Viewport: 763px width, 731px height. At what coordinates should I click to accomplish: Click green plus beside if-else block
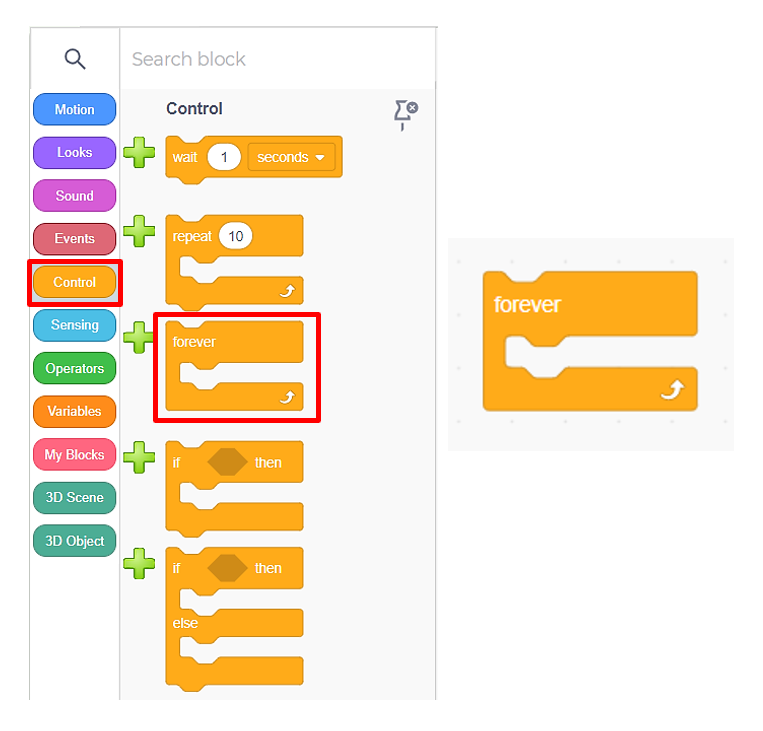point(139,564)
